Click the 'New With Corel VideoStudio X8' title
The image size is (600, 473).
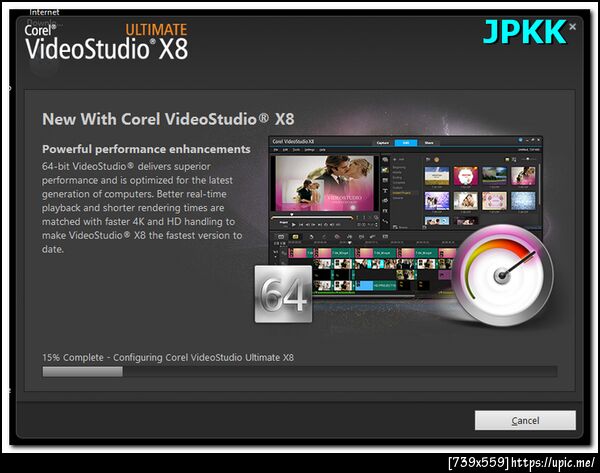(168, 119)
